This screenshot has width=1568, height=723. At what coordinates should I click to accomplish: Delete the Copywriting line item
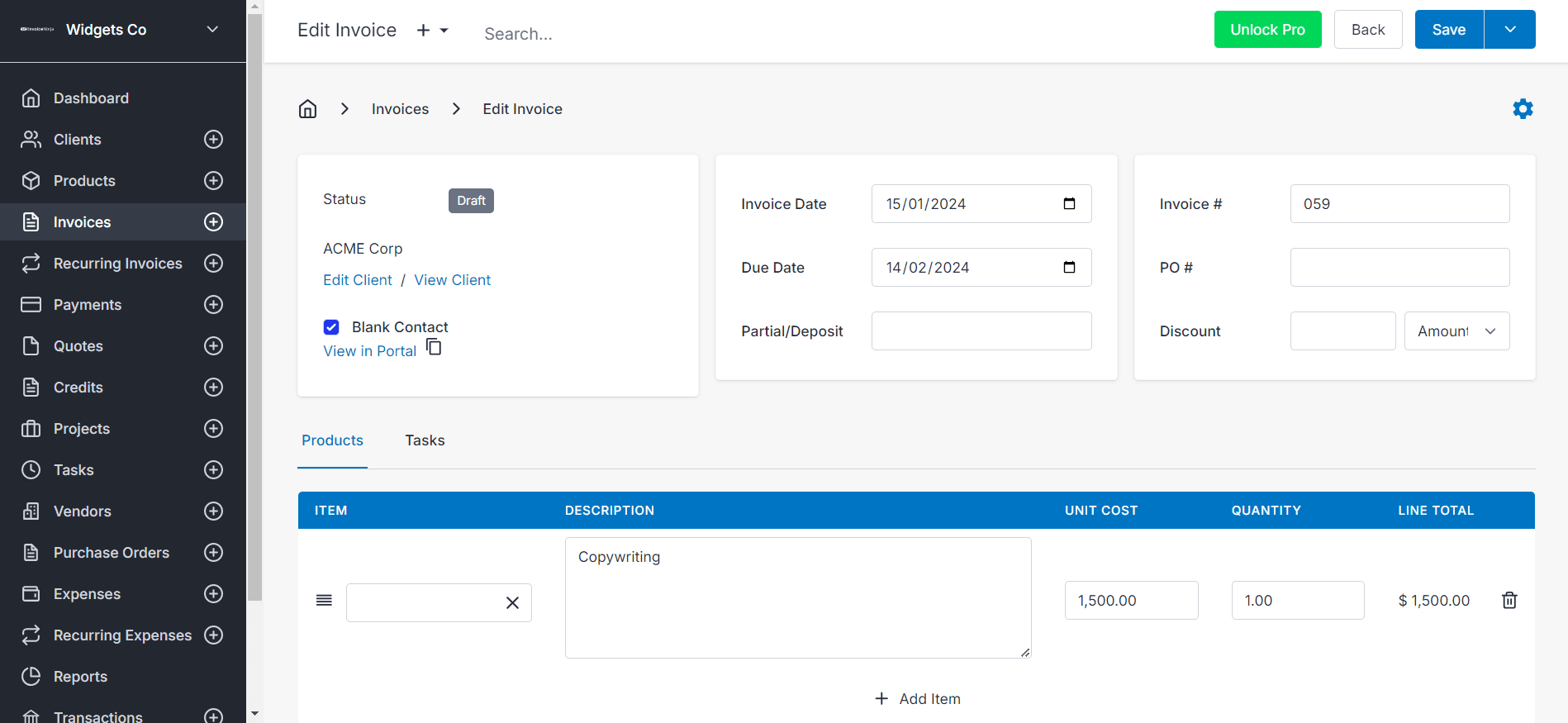[x=1509, y=601]
